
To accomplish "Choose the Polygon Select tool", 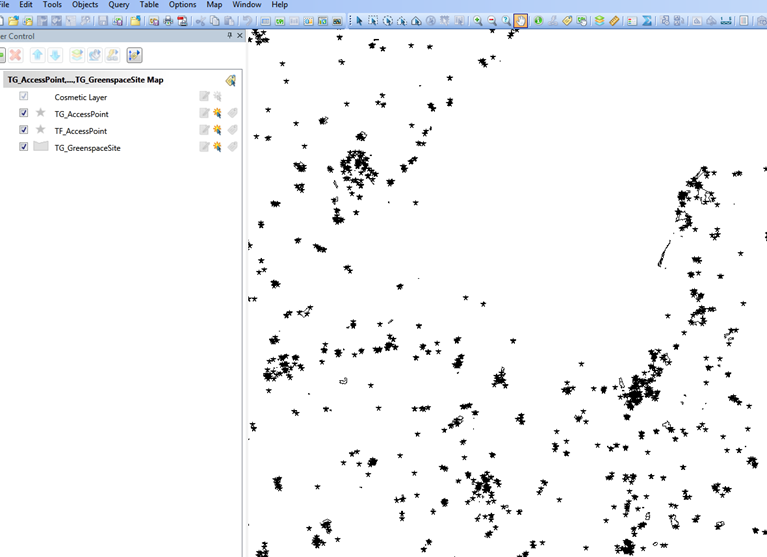I will [x=402, y=21].
